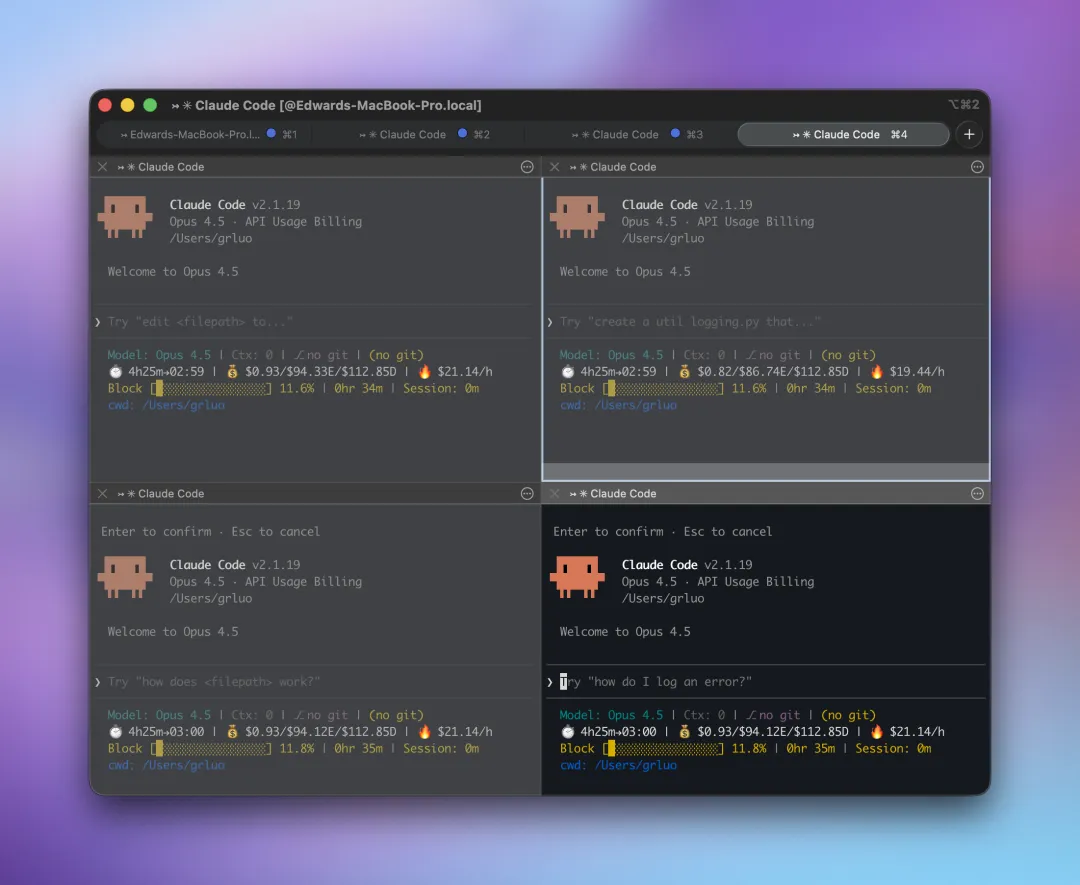Open a new tab with the plus button

(x=968, y=134)
